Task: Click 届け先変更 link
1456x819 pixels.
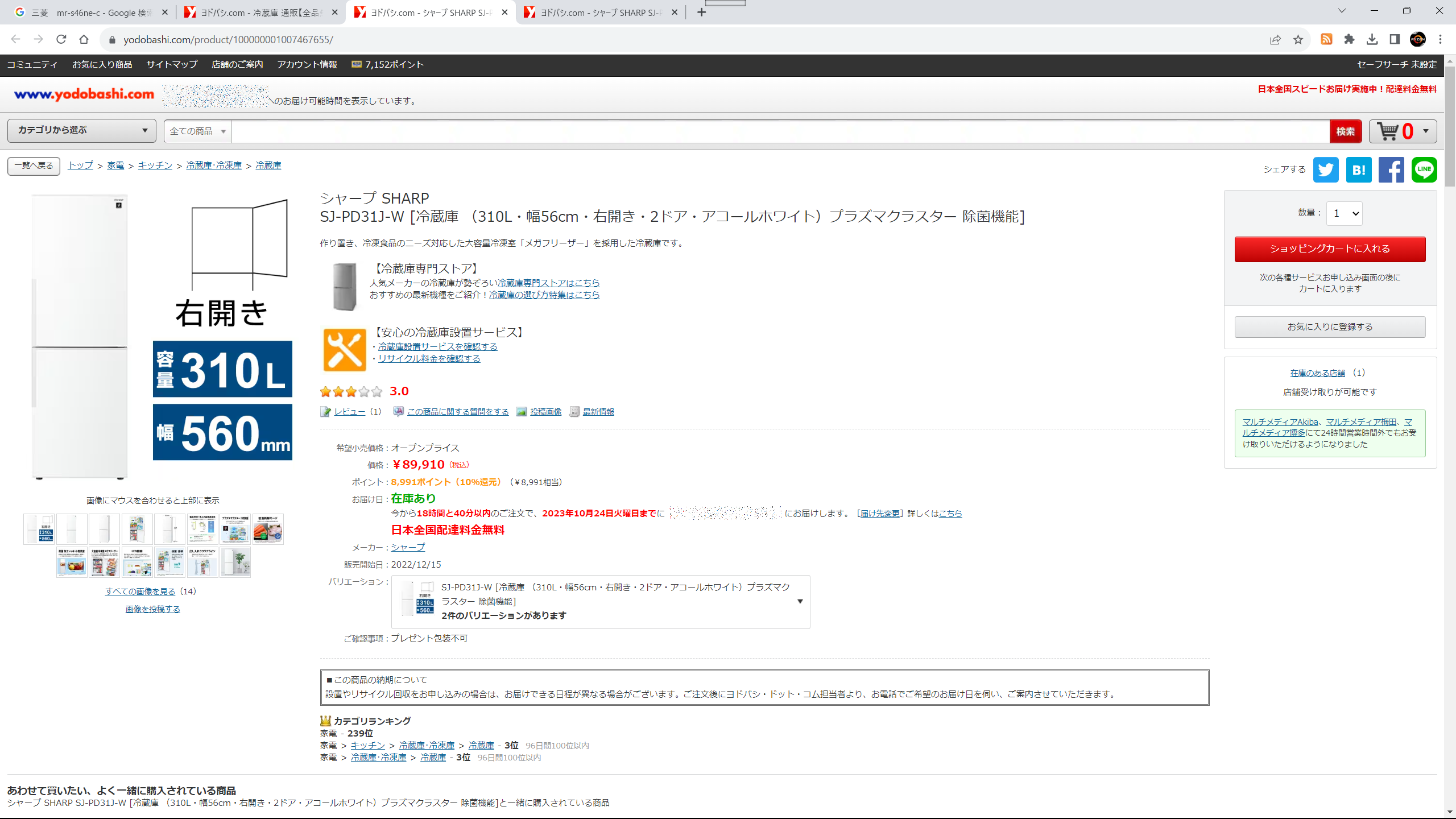Action: pos(880,514)
